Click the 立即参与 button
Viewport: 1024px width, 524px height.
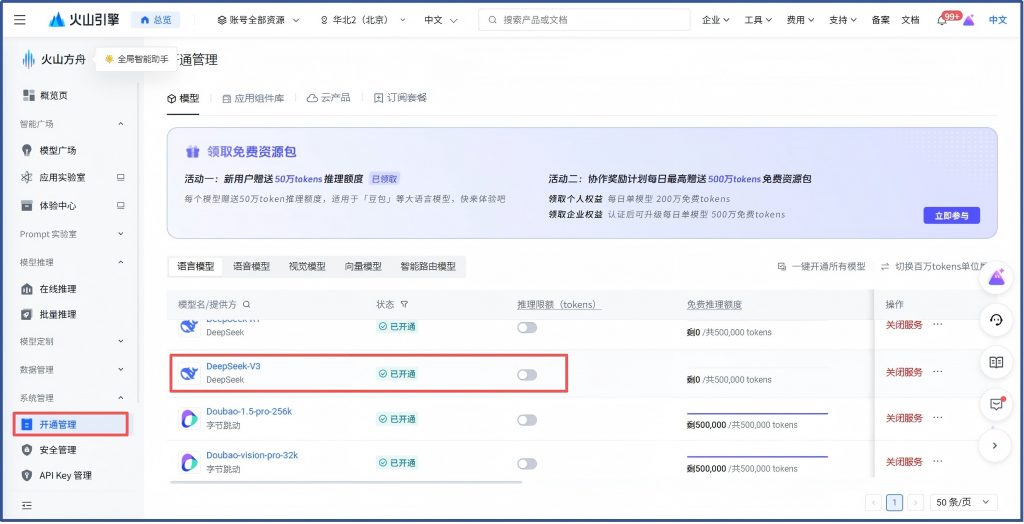[x=951, y=215]
